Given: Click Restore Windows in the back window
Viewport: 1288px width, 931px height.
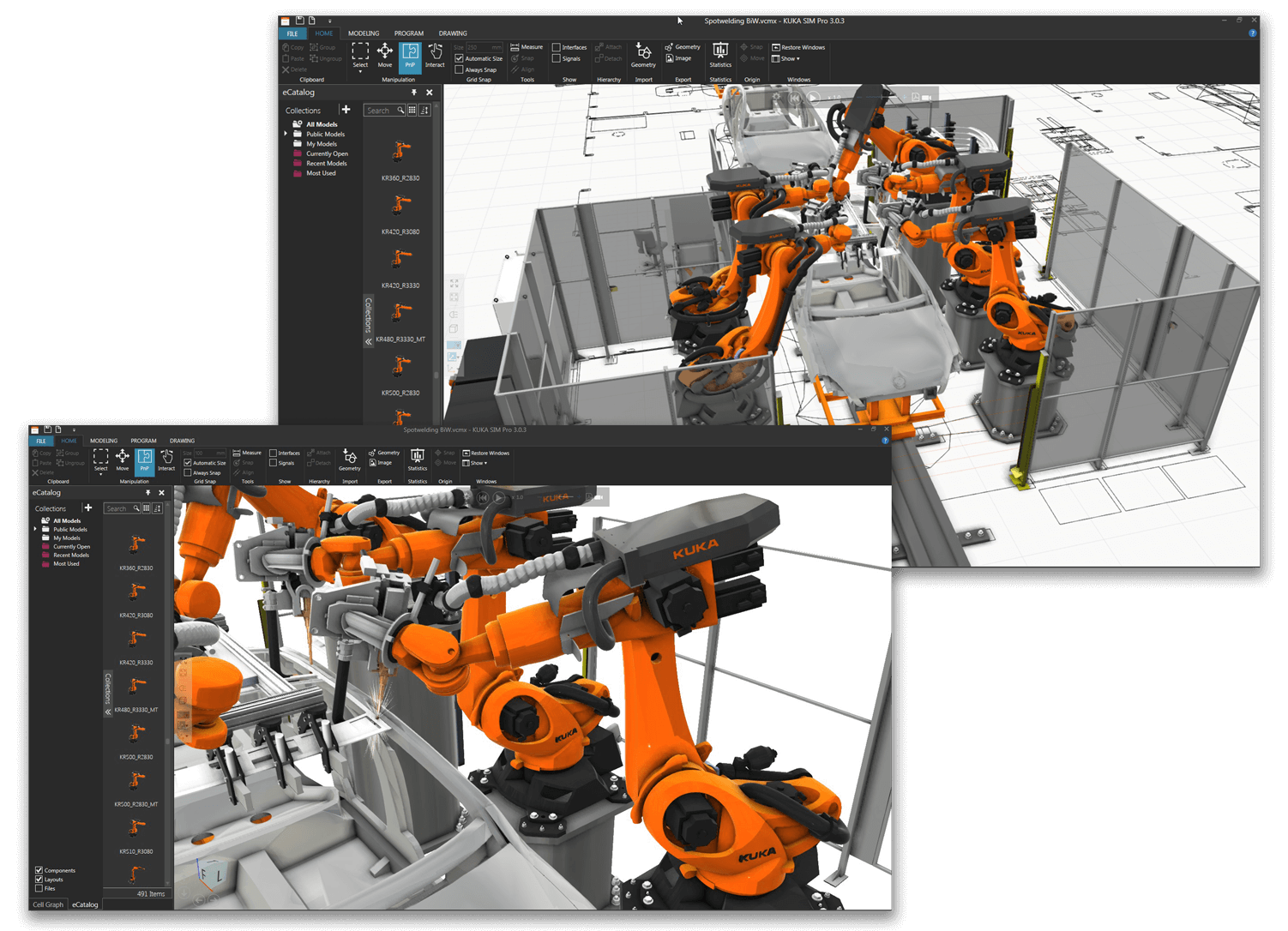Looking at the screenshot, I should point(798,47).
